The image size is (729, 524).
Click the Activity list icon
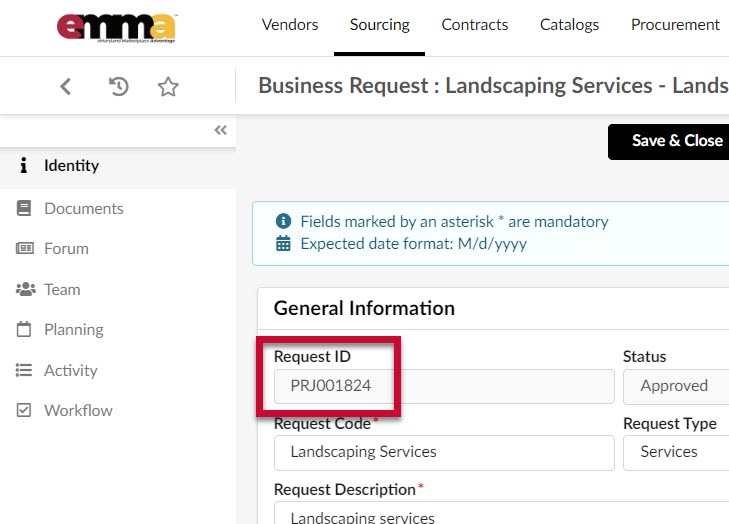tap(24, 370)
